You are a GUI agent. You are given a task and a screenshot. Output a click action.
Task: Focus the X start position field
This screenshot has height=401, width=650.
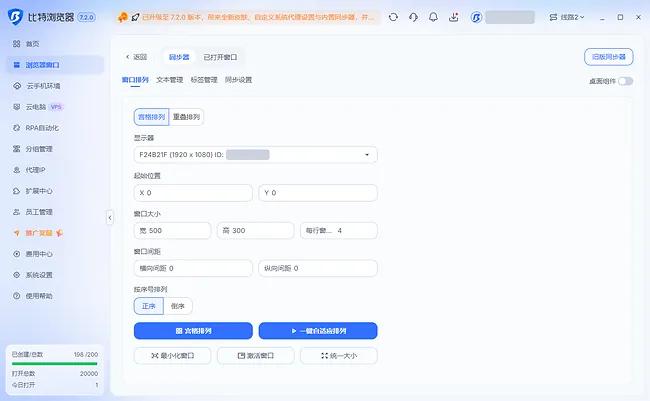[x=193, y=193]
